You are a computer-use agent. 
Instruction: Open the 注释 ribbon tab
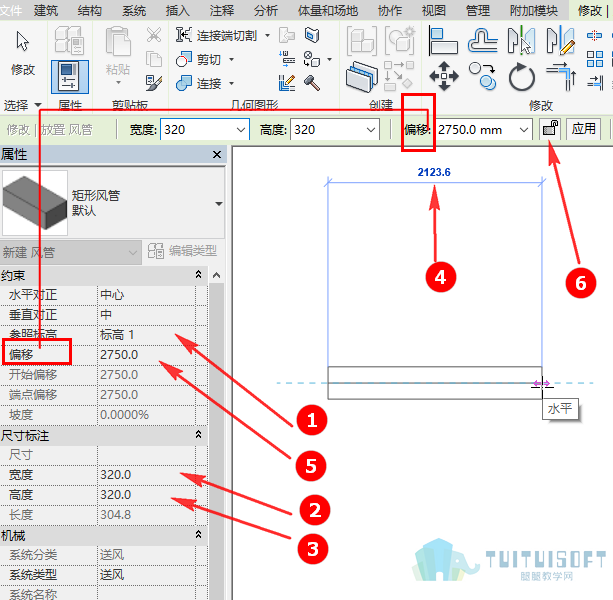pyautogui.click(x=222, y=10)
